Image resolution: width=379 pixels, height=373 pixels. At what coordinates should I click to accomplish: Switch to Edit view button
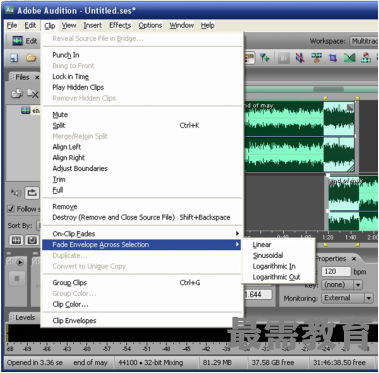(24, 41)
